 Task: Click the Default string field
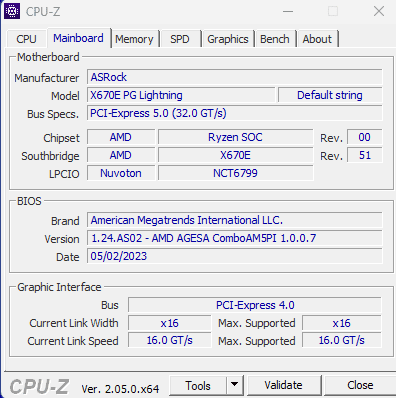click(330, 95)
